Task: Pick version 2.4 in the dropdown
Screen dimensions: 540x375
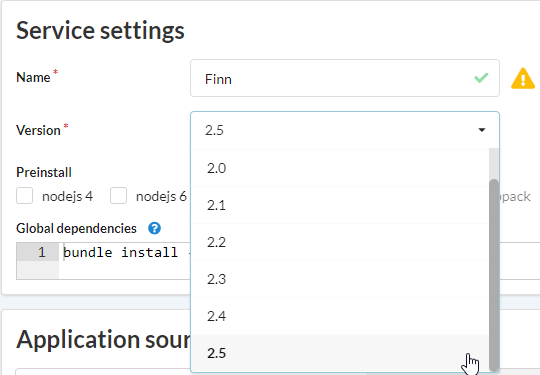Action: (x=340, y=316)
